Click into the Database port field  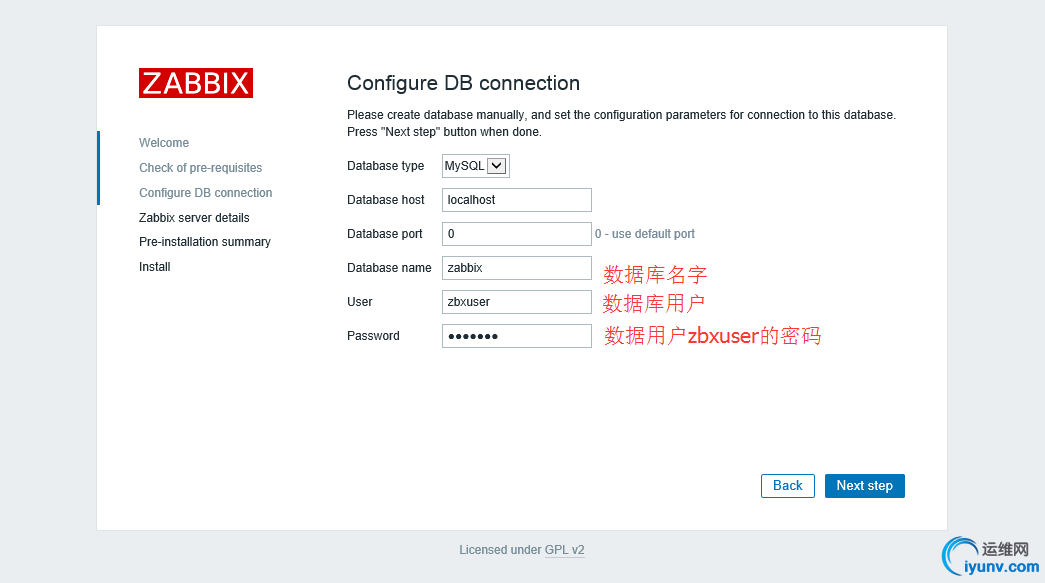(x=516, y=234)
